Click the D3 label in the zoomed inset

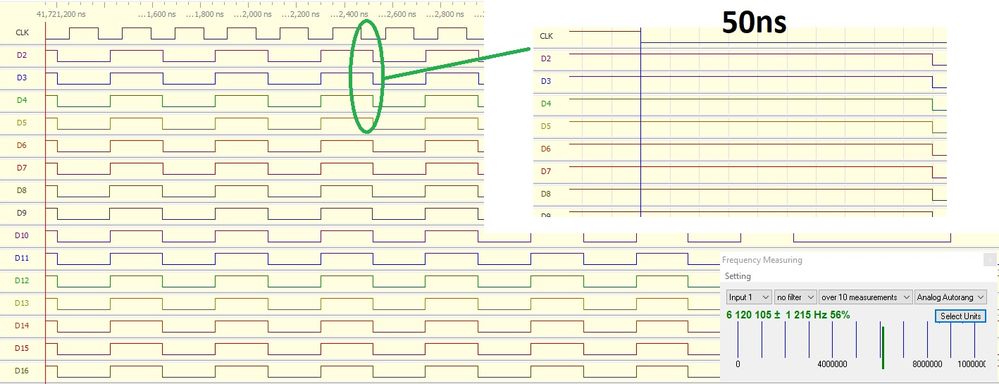pyautogui.click(x=546, y=81)
